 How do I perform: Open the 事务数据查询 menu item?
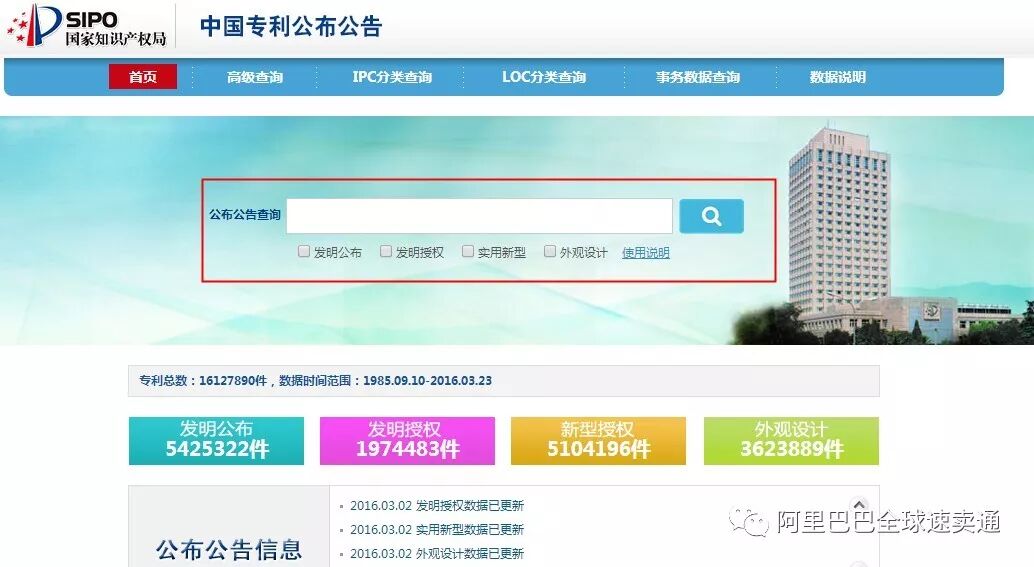pos(698,77)
